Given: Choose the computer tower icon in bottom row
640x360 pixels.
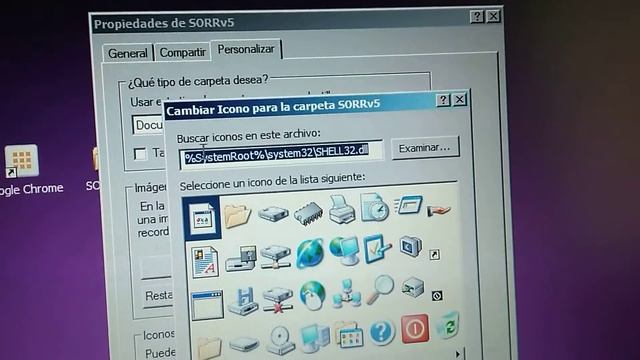Looking at the screenshot, I should point(315,338).
